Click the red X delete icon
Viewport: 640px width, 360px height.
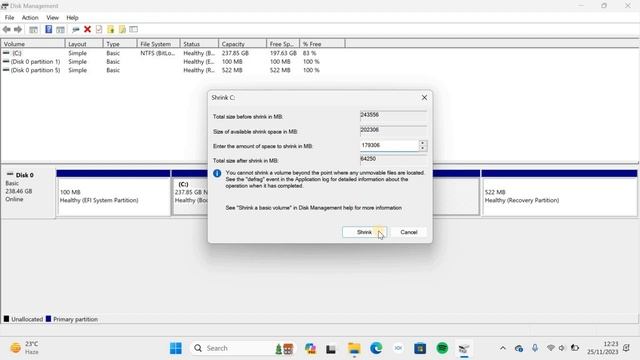(x=87, y=29)
